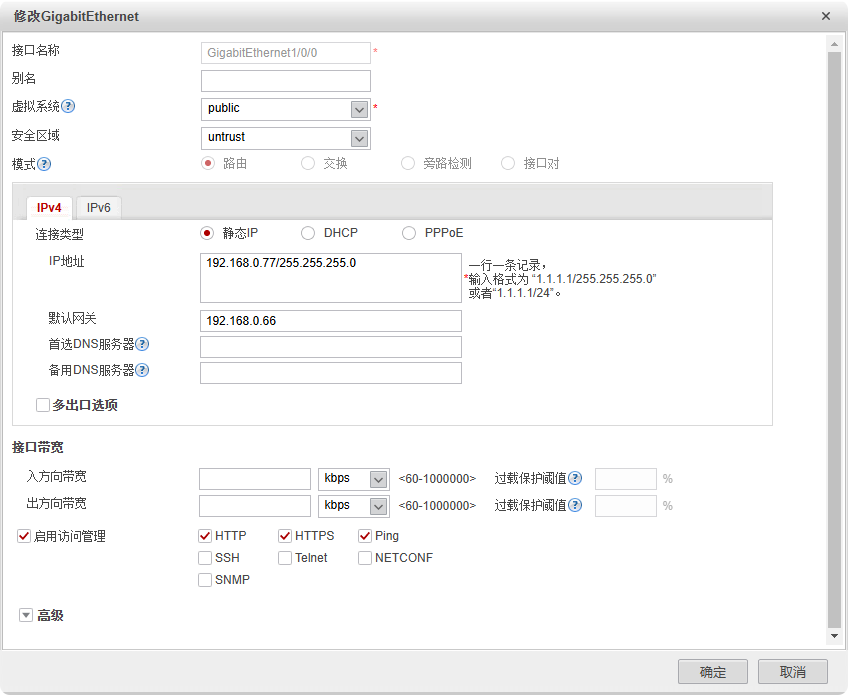Screen dimensions: 848x695
Task: Click help icon next to 首选DNS服务器
Action: [142, 345]
